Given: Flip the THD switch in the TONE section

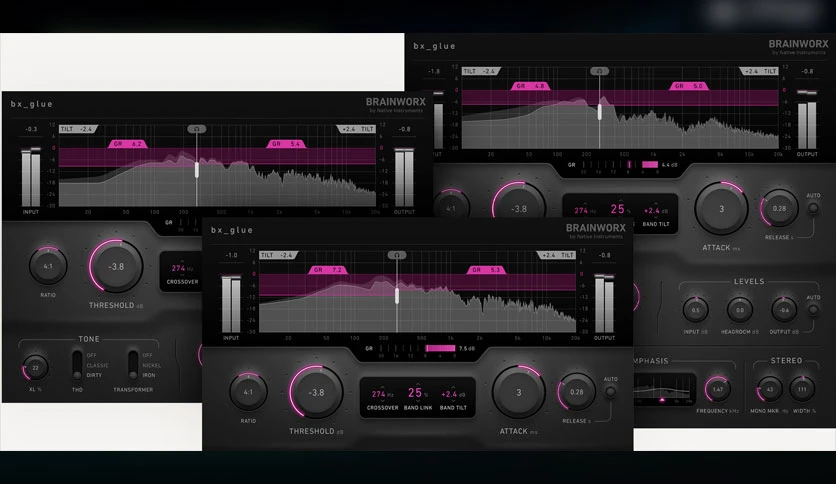Looking at the screenshot, I should click(x=77, y=365).
